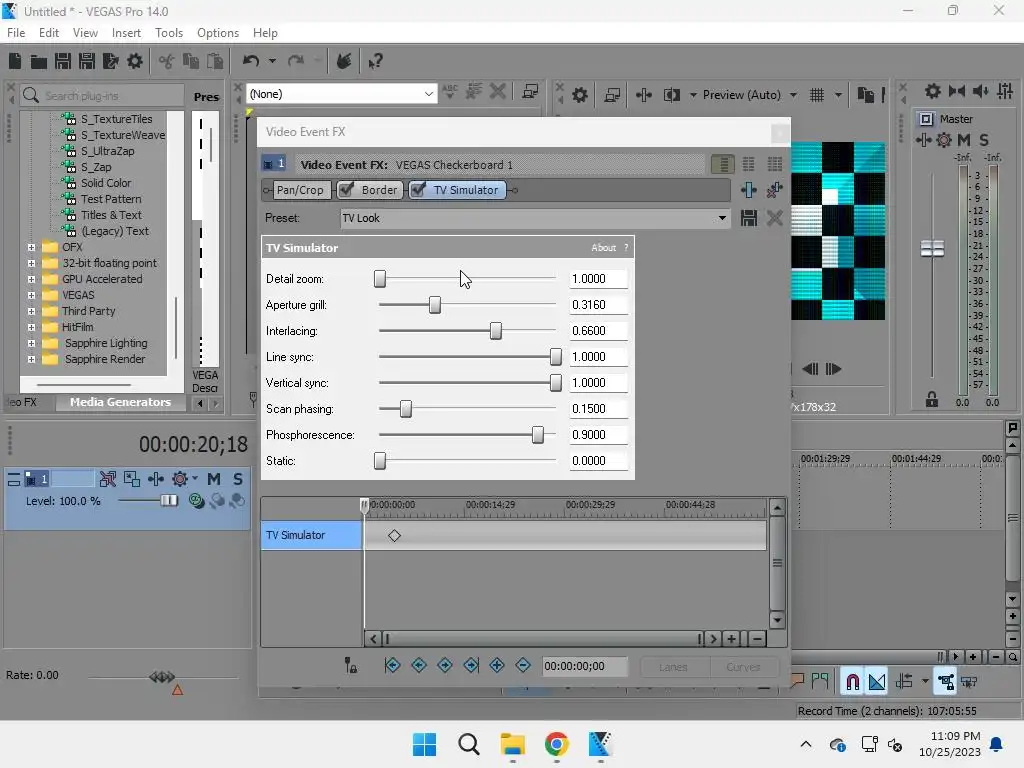Click the Pan/Crop chain button
Image resolution: width=1024 pixels, height=768 pixels.
(x=300, y=190)
